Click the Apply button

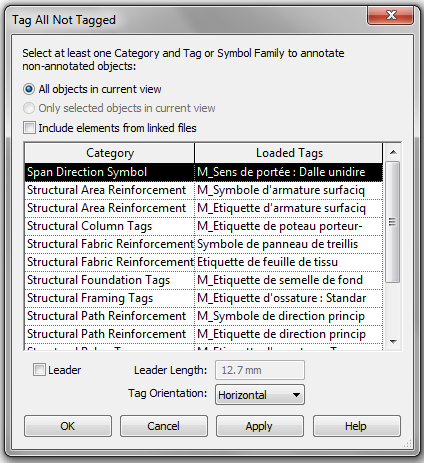coord(260,426)
